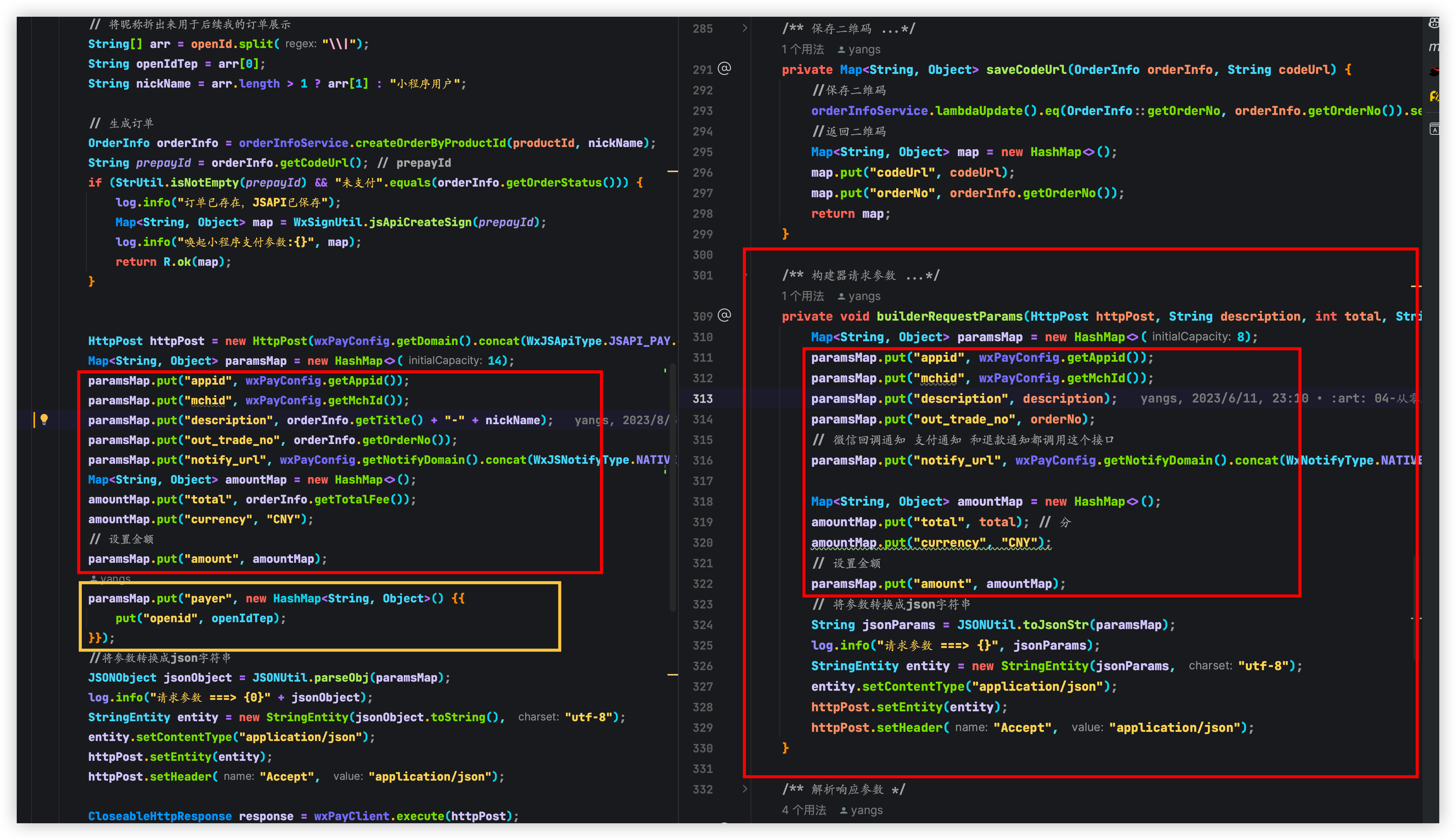This screenshot has width=1456, height=840.
Task: Expand the folded doc comment at line 285
Action: coord(745,28)
